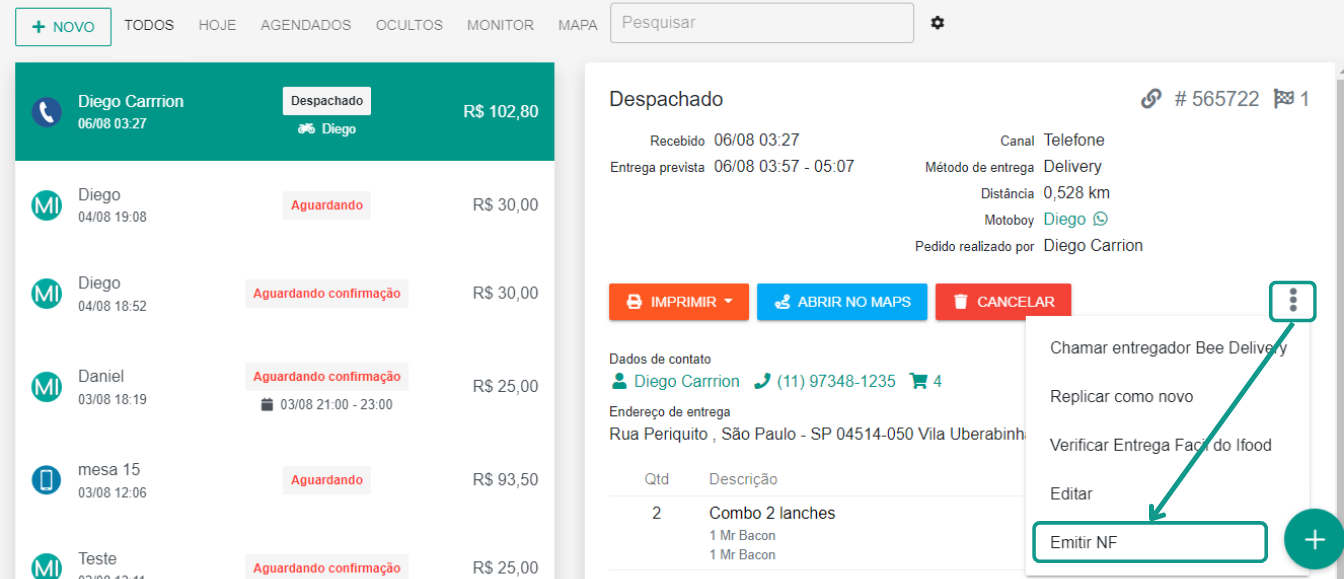This screenshot has width=1344, height=579.
Task: Click the link icon next to order number
Action: click(1151, 99)
